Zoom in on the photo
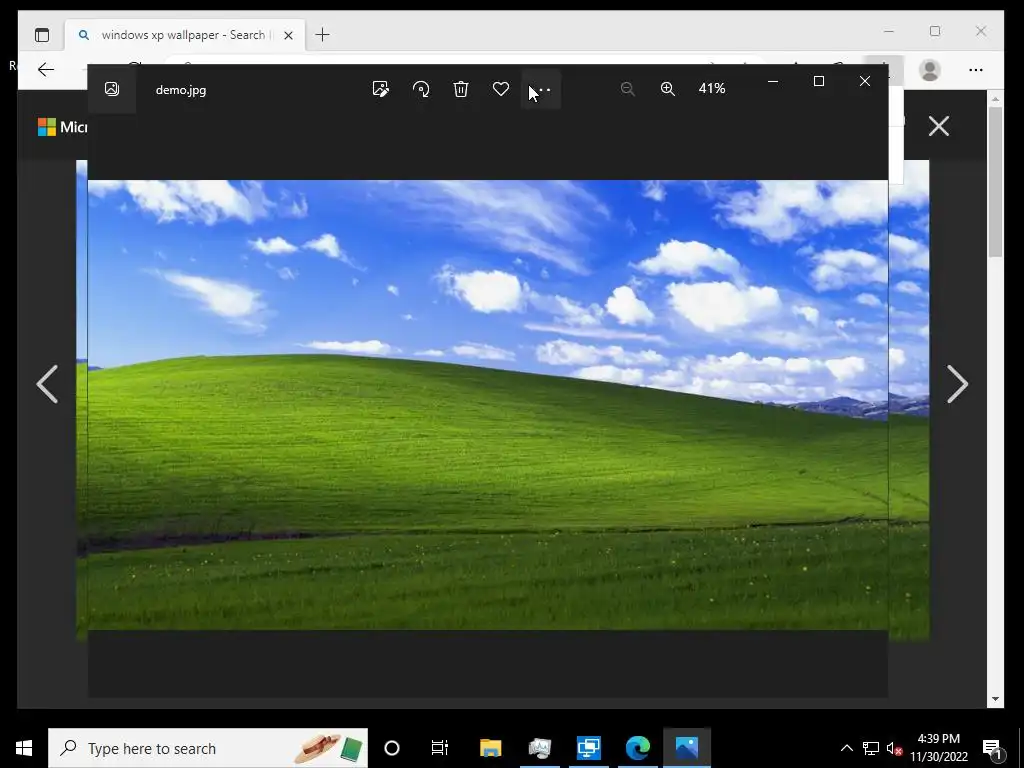Image resolution: width=1024 pixels, height=768 pixels. (667, 89)
